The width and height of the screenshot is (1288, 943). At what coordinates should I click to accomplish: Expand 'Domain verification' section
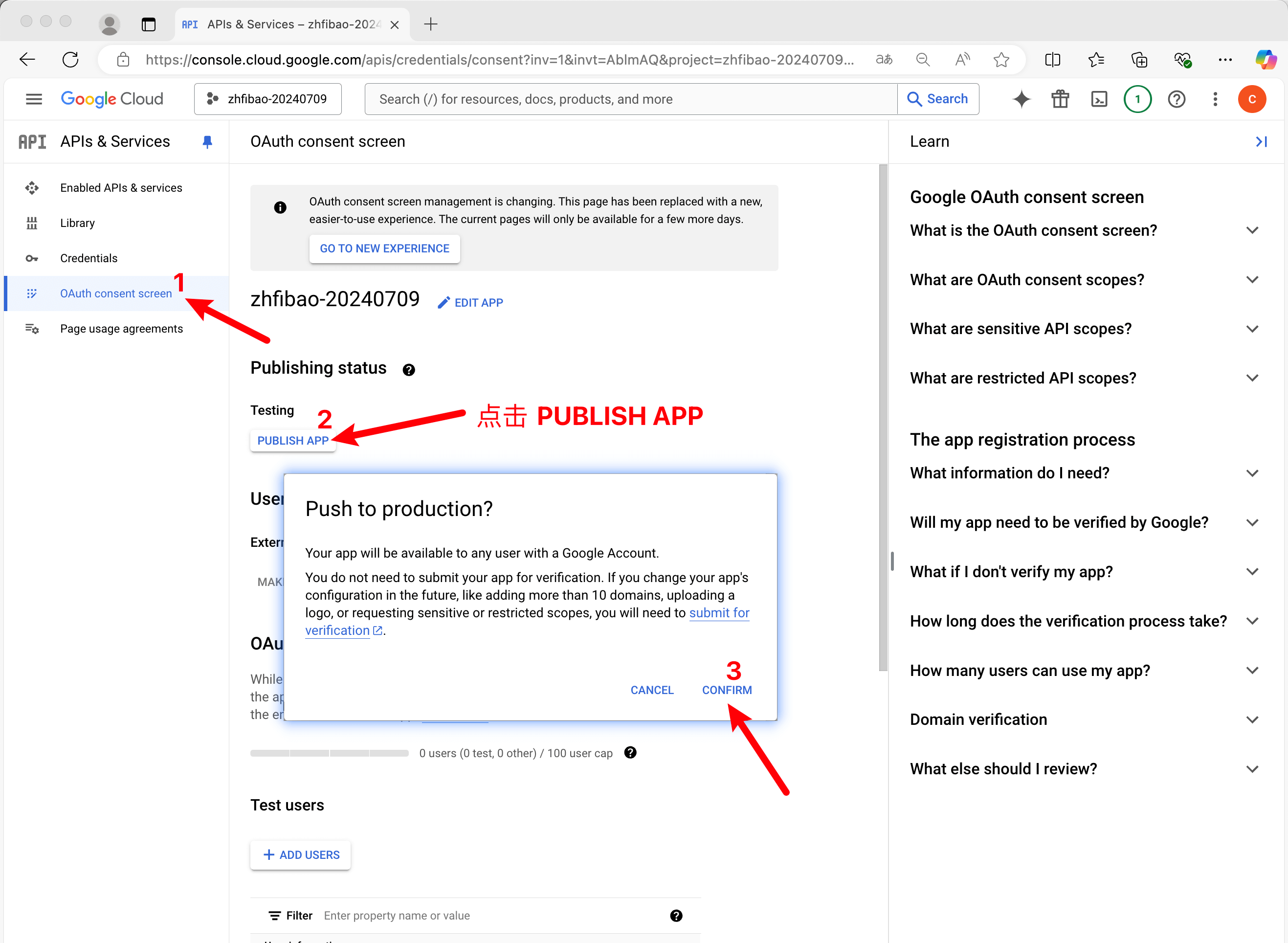tap(1252, 720)
